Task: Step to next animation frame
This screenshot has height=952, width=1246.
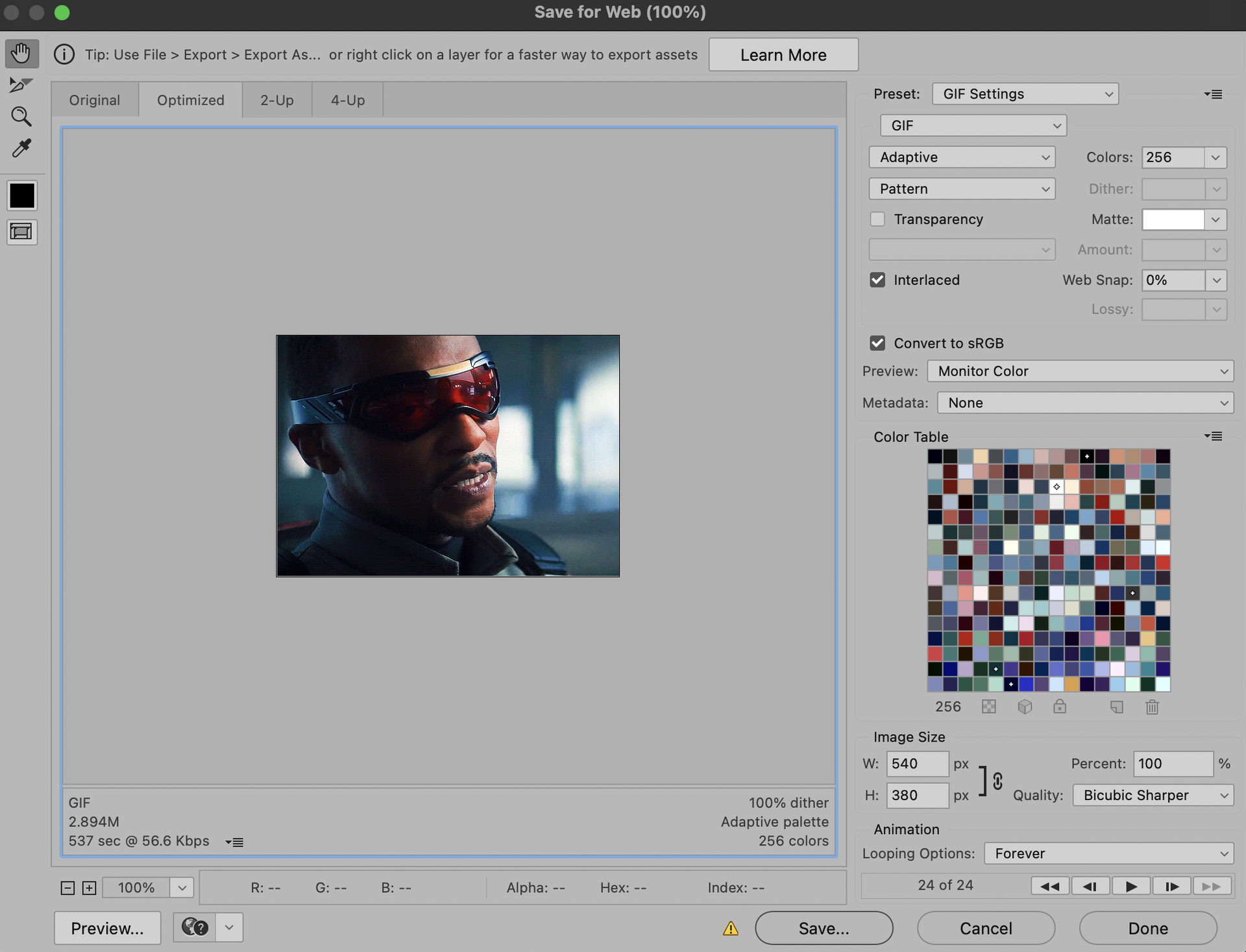Action: [1172, 886]
